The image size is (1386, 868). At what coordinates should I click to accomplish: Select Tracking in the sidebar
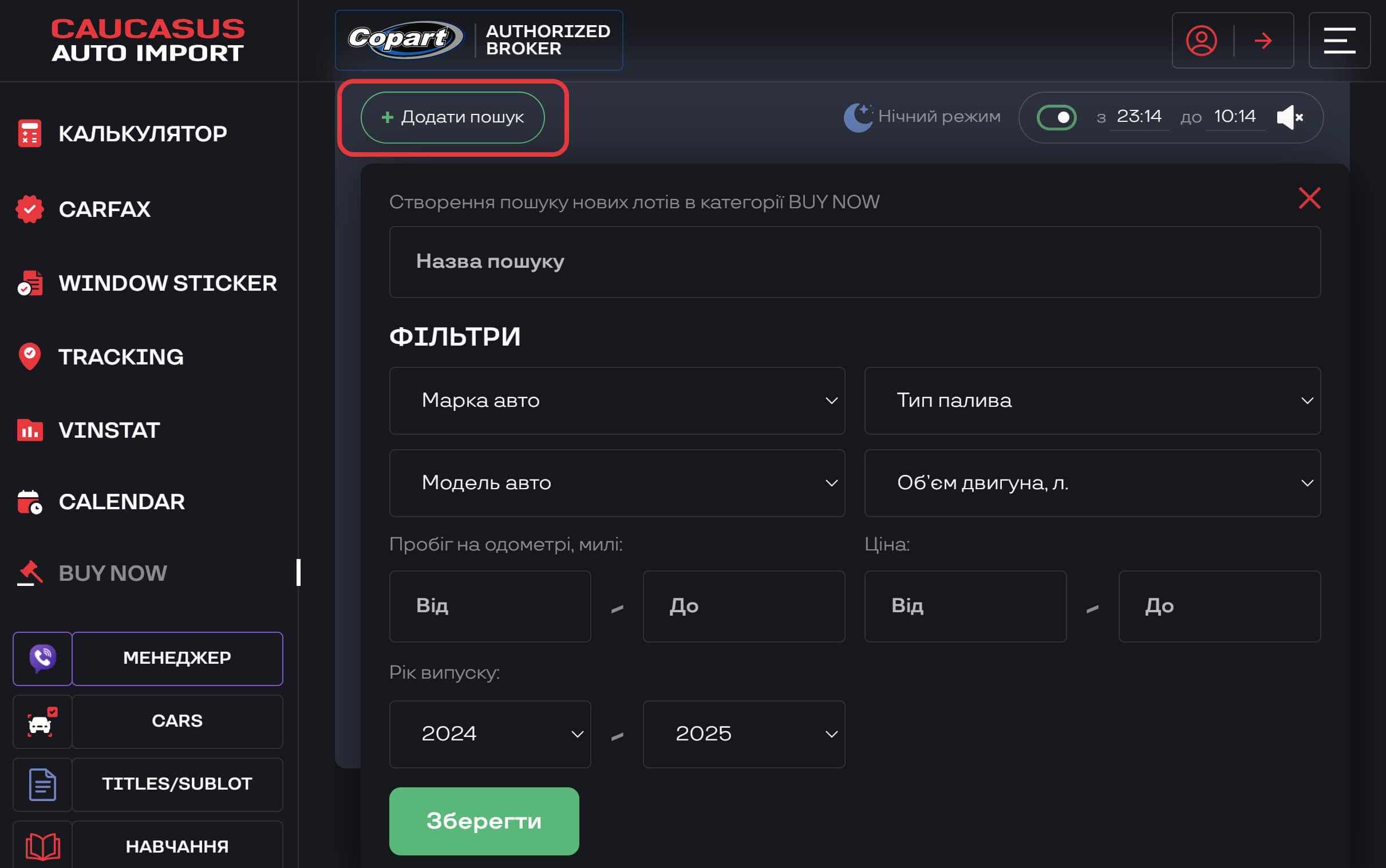(x=121, y=357)
